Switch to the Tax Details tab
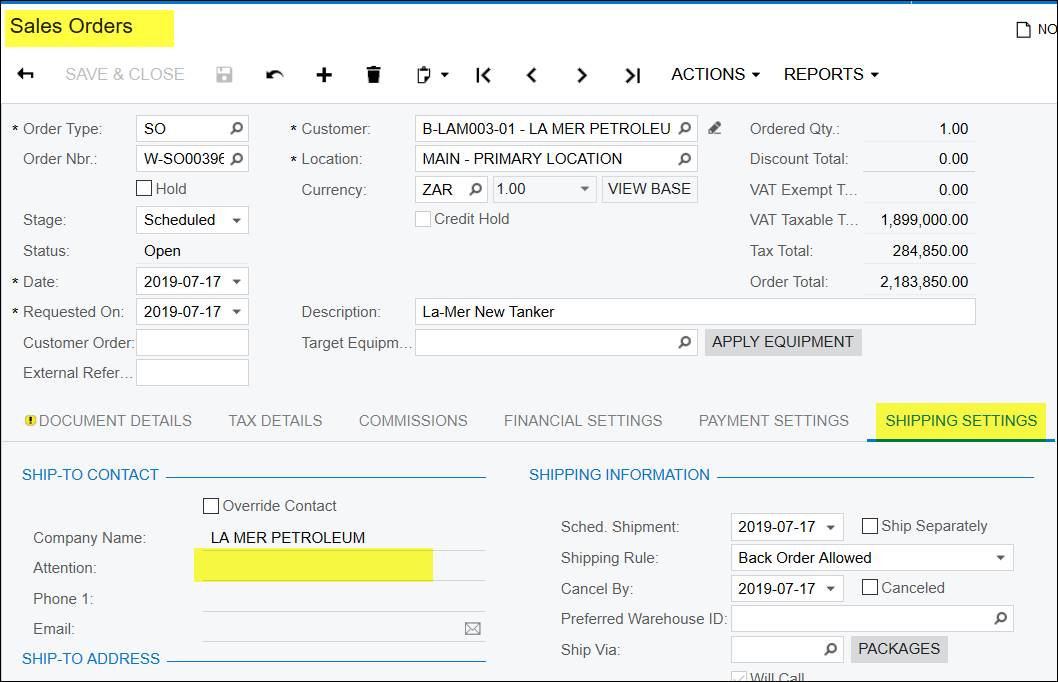 pyautogui.click(x=275, y=421)
